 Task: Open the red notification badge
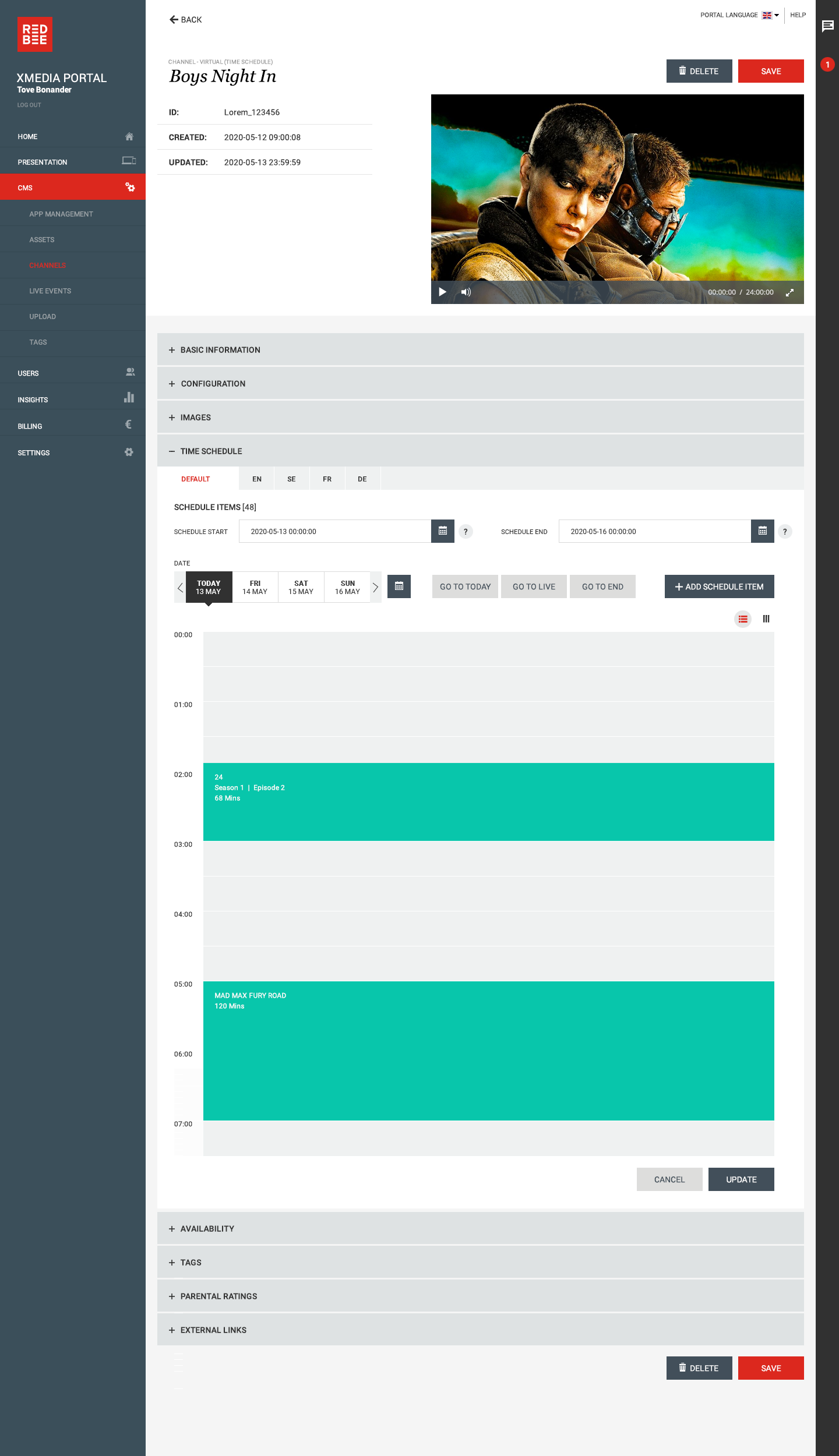pyautogui.click(x=827, y=65)
